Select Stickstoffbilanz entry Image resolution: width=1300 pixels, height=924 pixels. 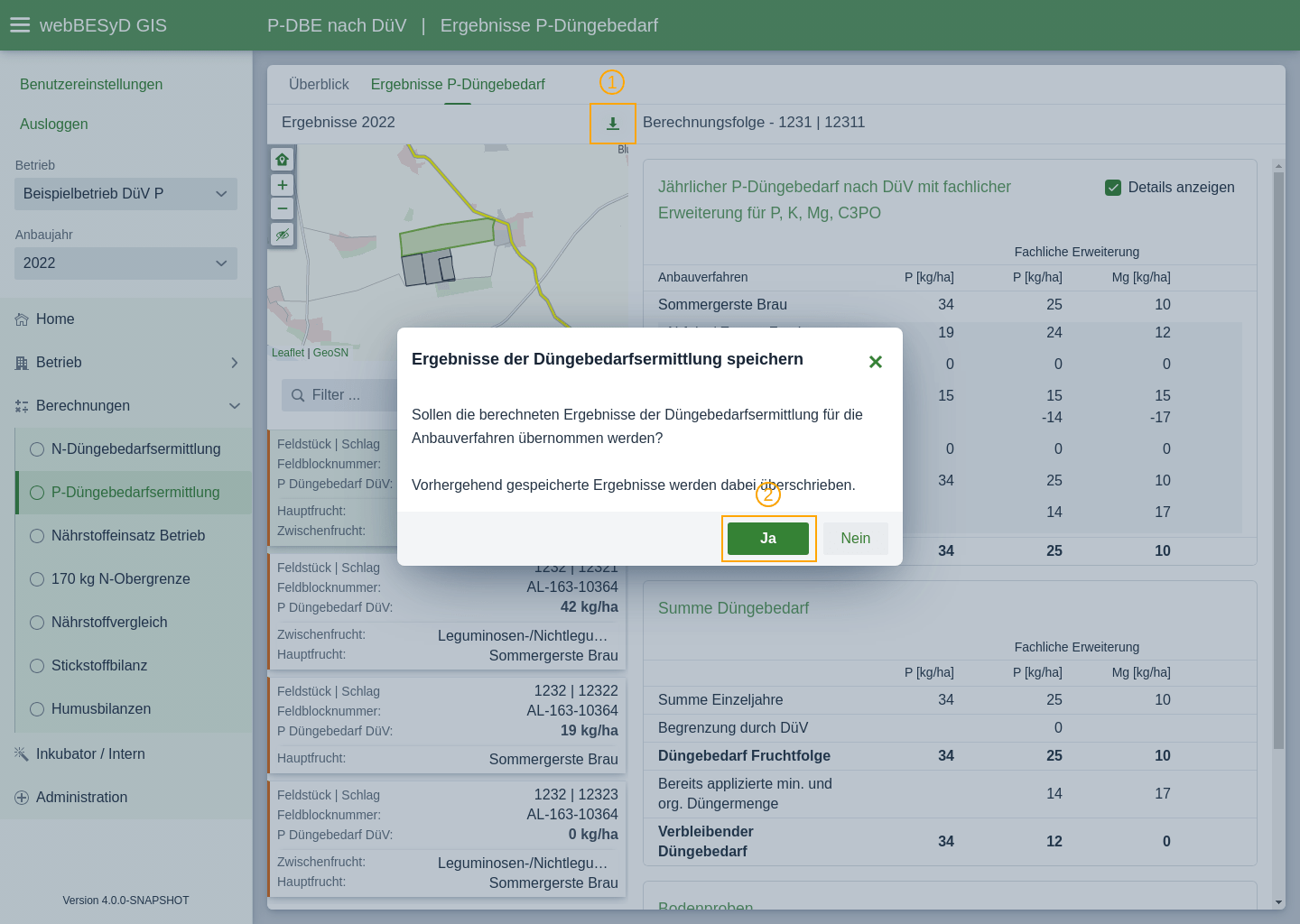click(x=134, y=666)
